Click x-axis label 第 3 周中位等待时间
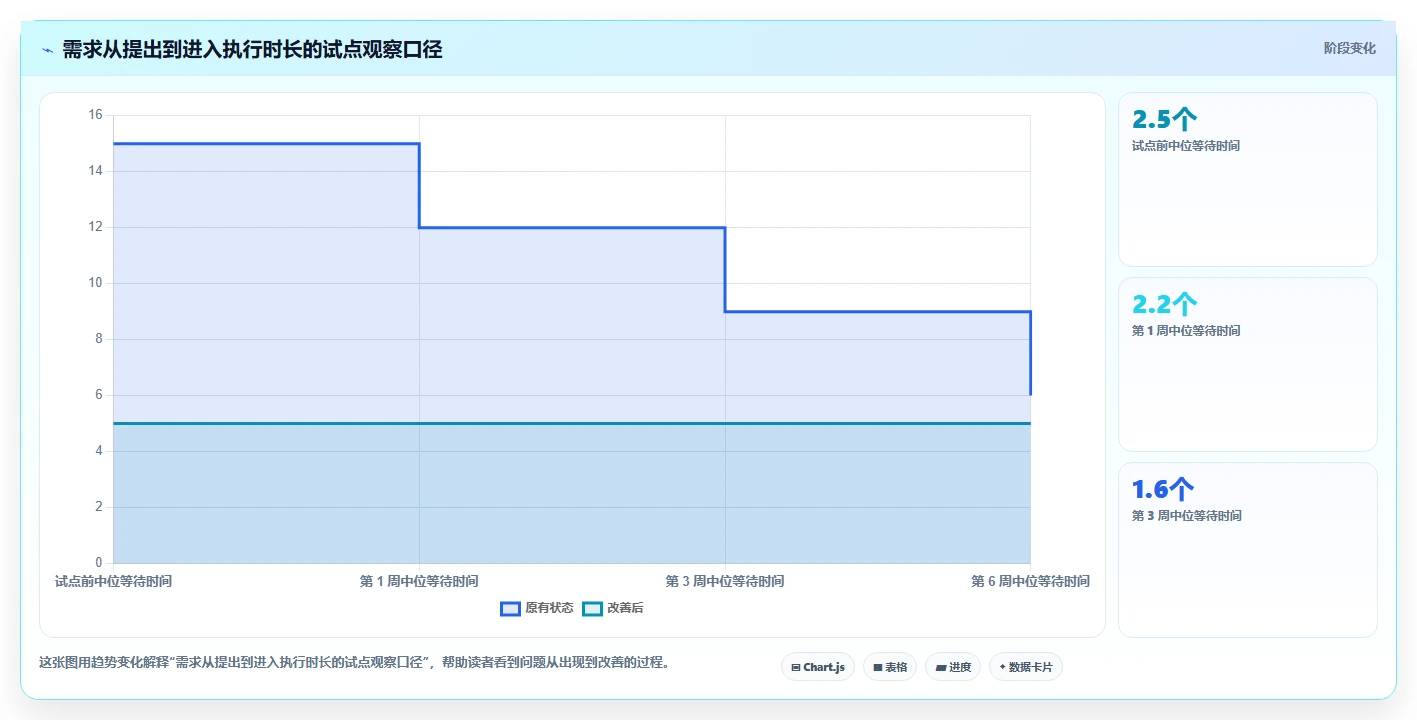This screenshot has width=1417, height=720. [725, 581]
